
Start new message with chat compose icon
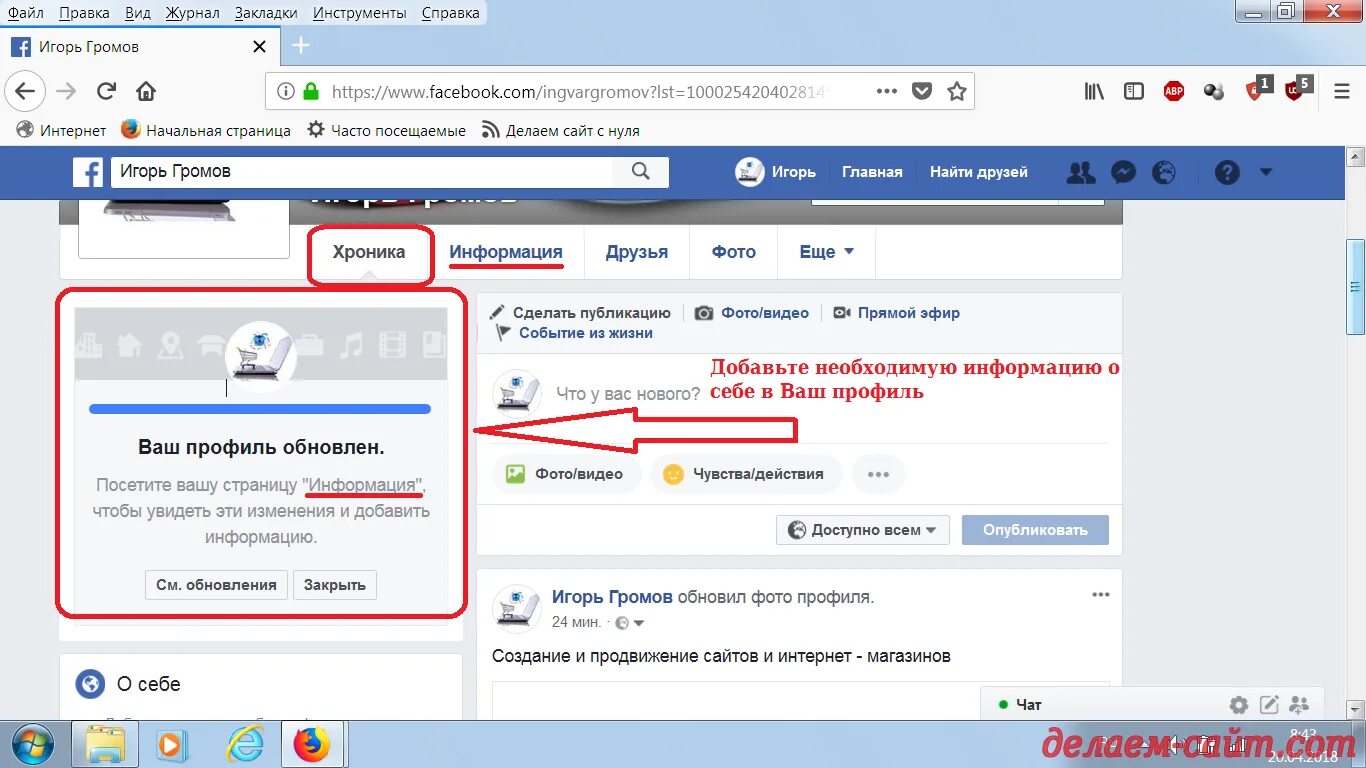(x=1269, y=705)
